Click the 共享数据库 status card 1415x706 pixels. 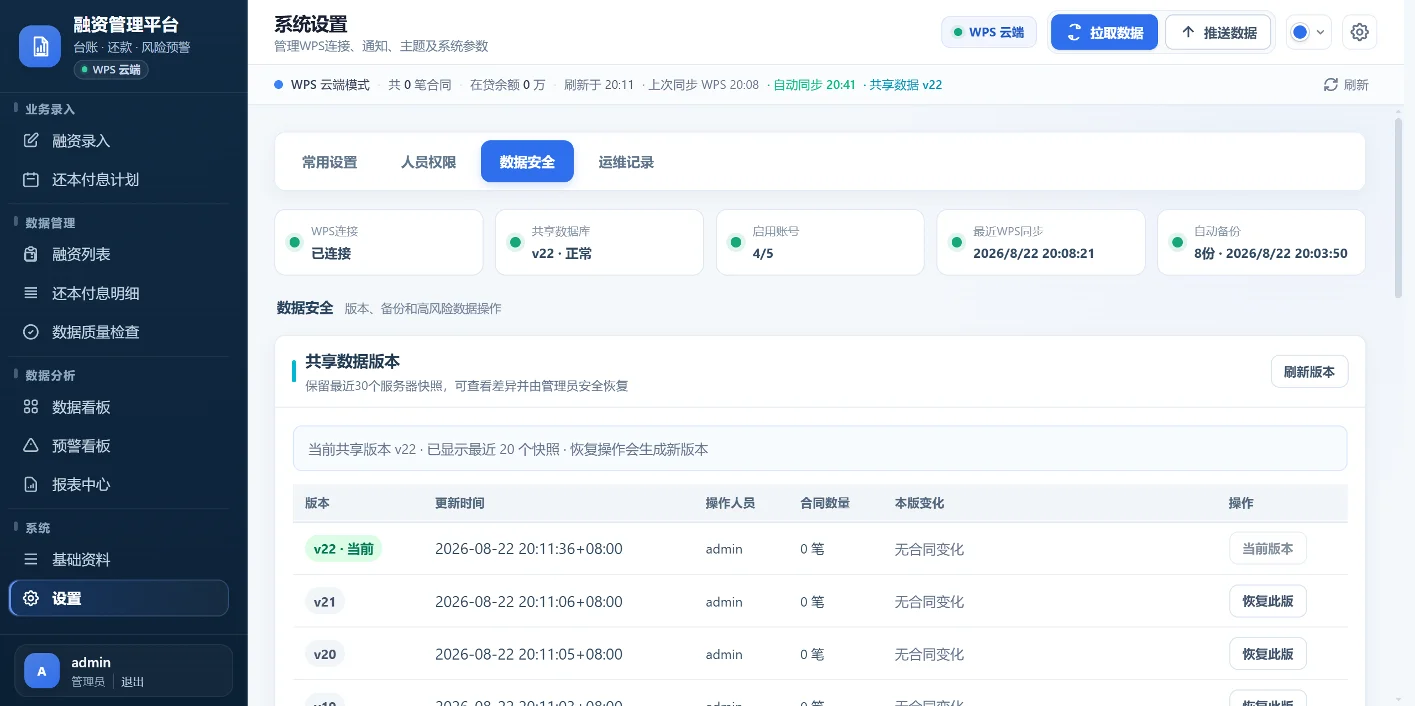pyautogui.click(x=599, y=242)
